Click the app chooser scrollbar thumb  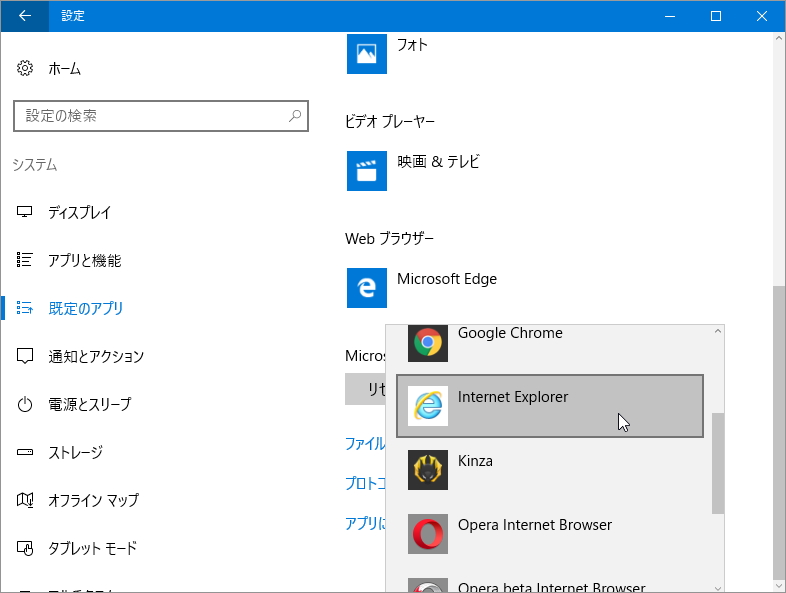pos(718,464)
